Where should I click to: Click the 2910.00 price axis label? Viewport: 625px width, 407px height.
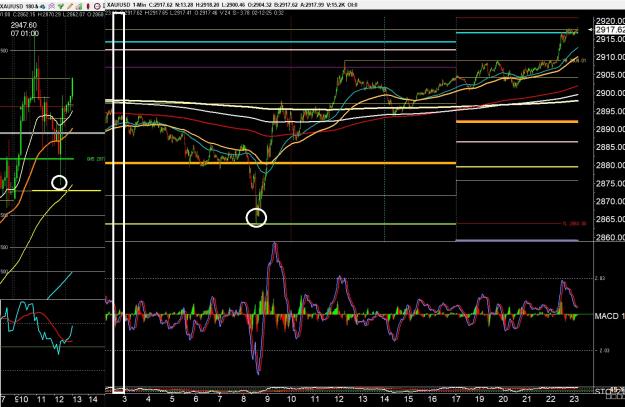click(610, 57)
